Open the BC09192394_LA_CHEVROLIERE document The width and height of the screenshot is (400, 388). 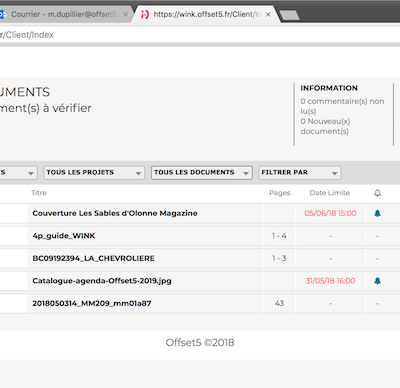(94, 258)
